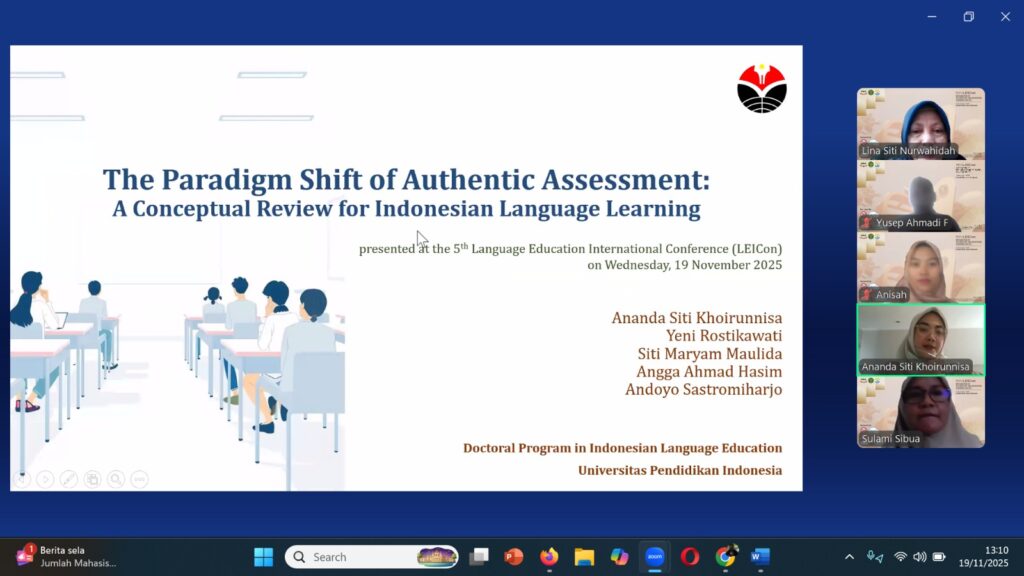Open Opera browser from taskbar
This screenshot has width=1024, height=576.
click(x=690, y=557)
